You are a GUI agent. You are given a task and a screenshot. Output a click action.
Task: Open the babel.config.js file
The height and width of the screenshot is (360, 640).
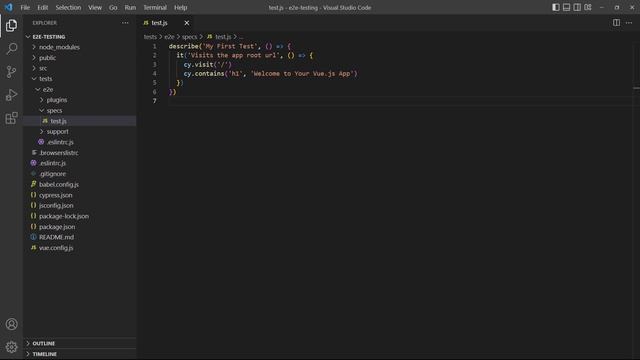tap(80, 184)
